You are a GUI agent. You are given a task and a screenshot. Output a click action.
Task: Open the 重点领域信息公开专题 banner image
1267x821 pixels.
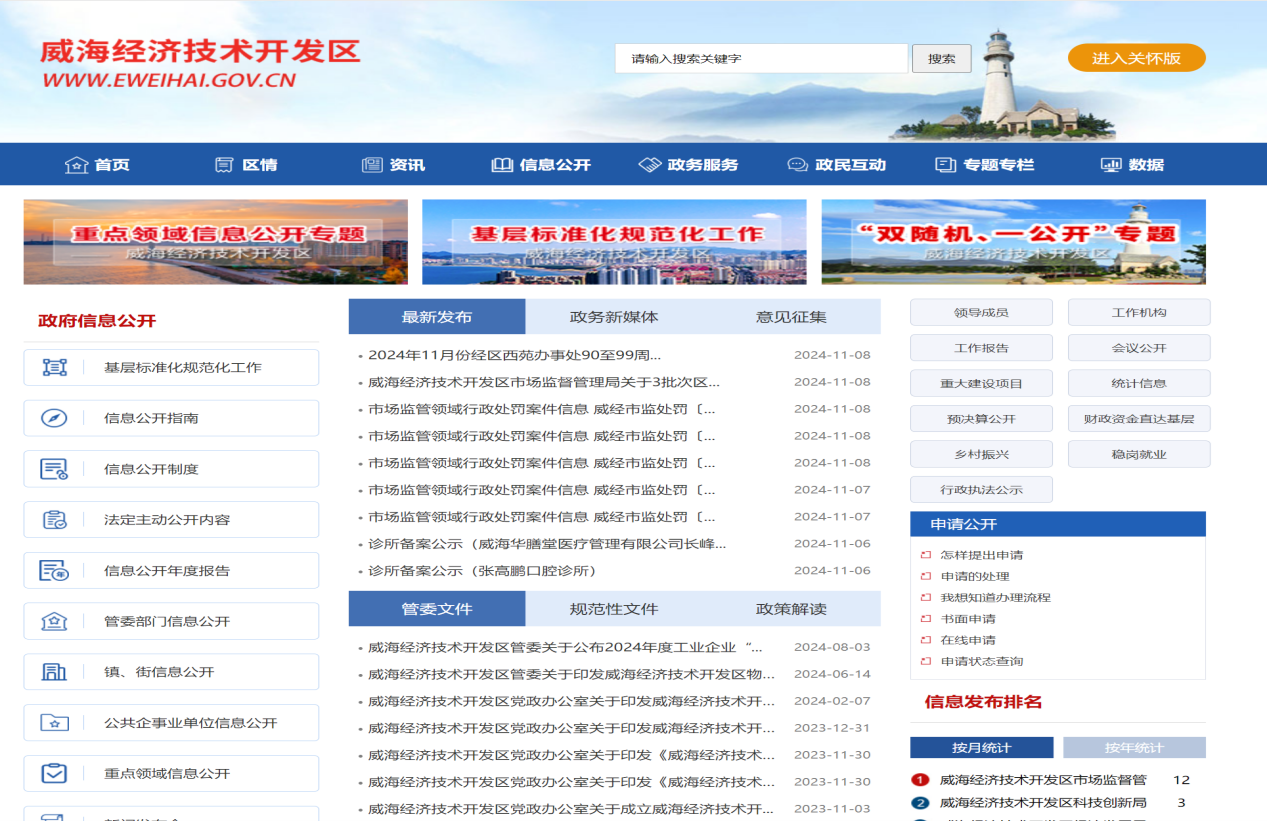(x=216, y=242)
